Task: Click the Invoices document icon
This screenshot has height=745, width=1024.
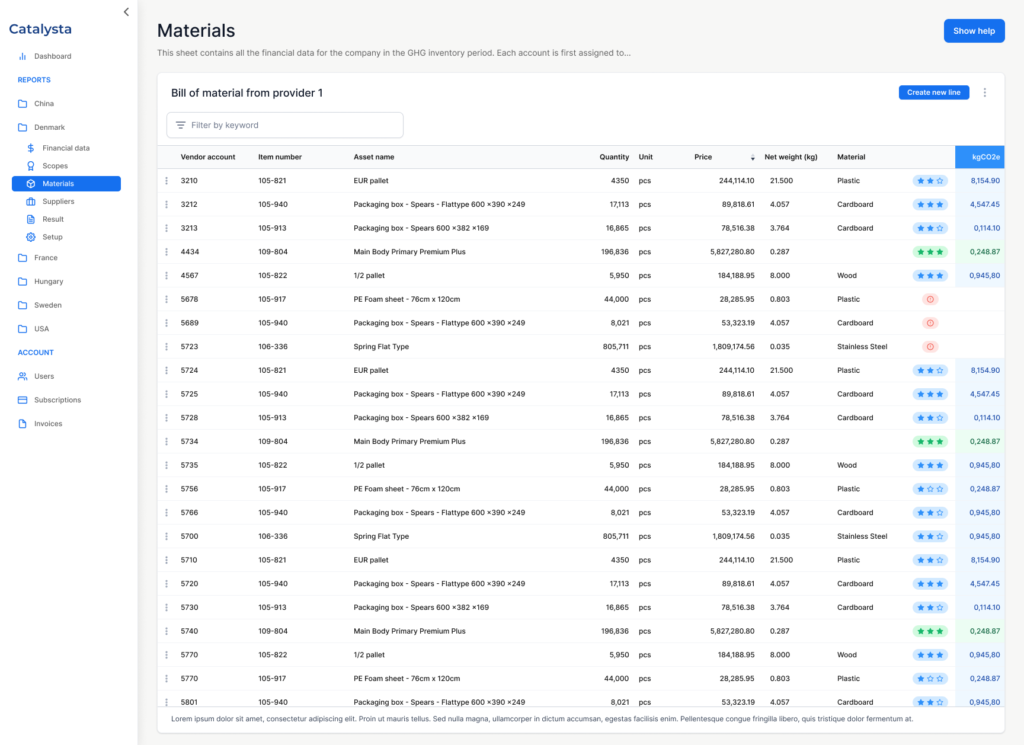Action: tap(23, 424)
